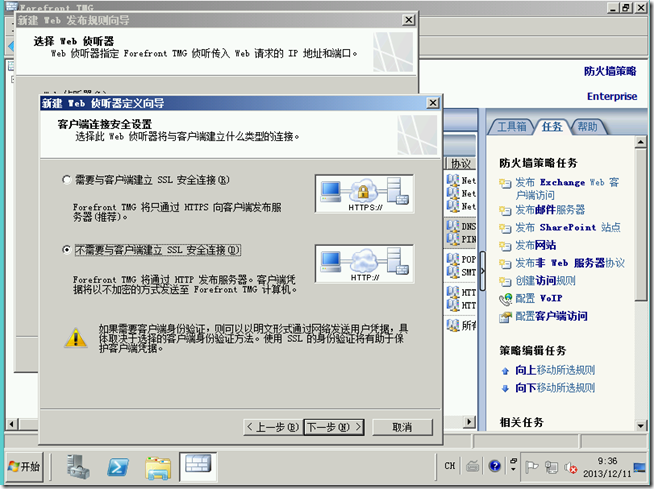
Task: Click the task pane scroll up arrow
Action: (x=640, y=142)
